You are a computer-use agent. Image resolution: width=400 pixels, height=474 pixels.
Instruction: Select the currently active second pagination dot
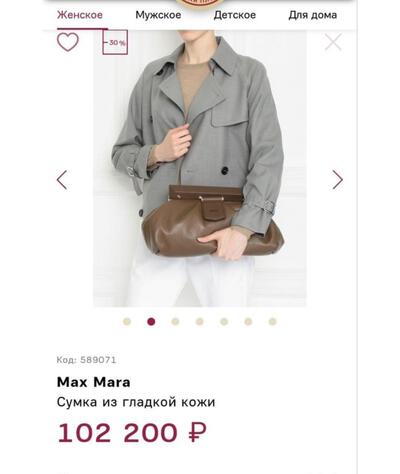(151, 322)
